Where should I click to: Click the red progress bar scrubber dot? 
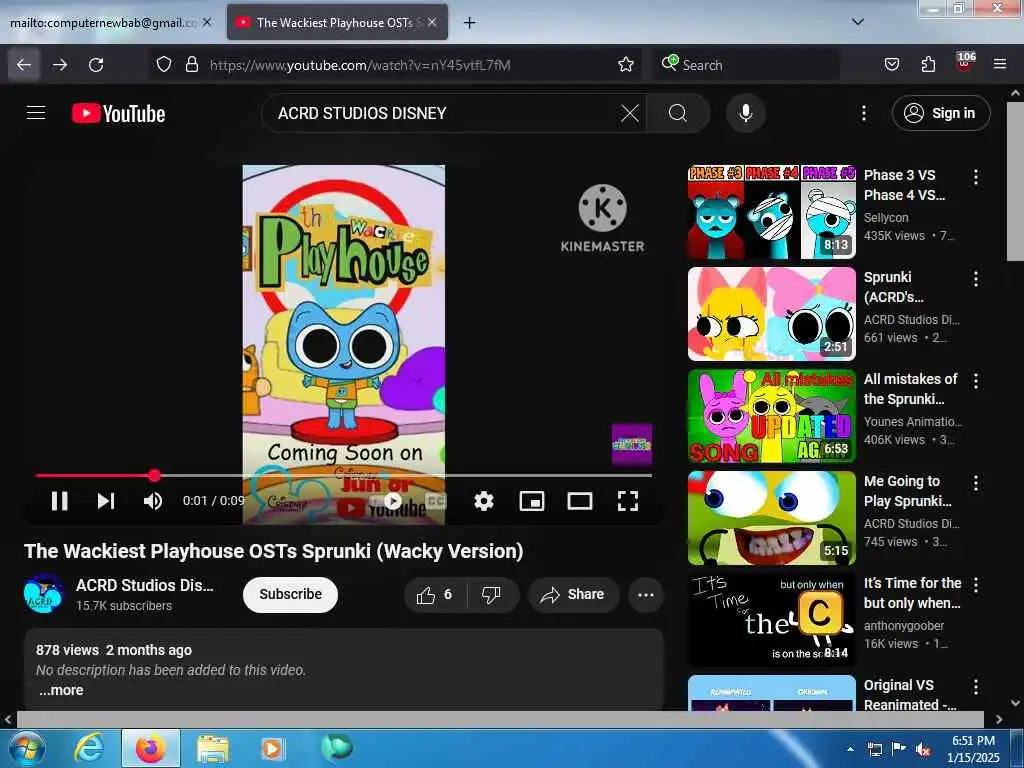[154, 475]
